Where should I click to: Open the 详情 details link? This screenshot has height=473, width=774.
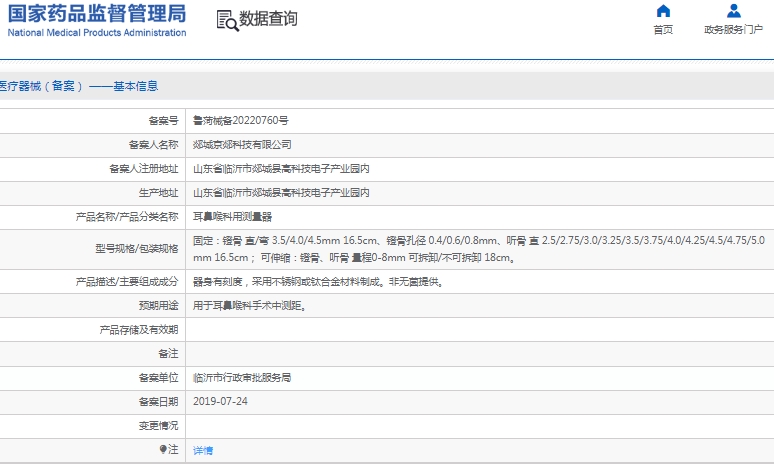coord(203,450)
